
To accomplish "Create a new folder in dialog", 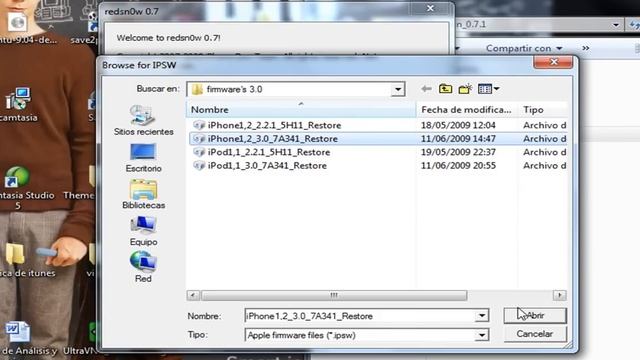I will [x=465, y=89].
